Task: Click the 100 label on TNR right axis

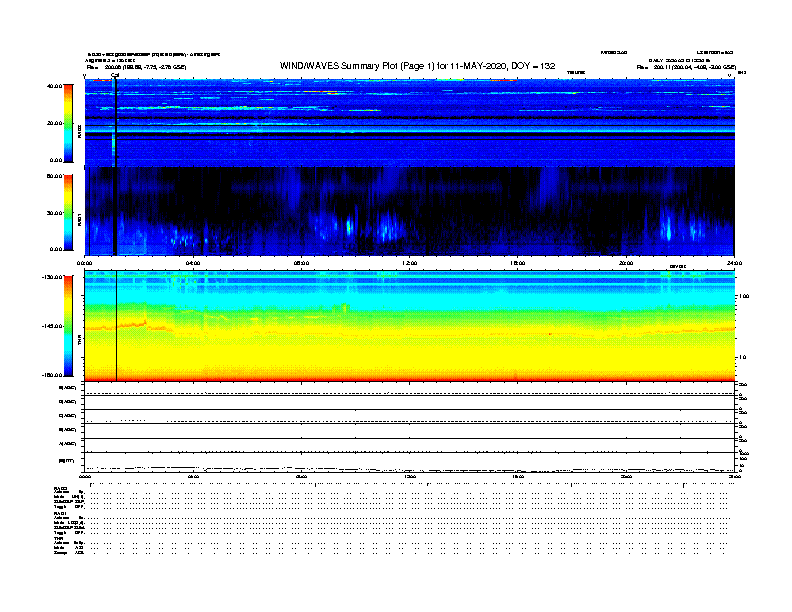Action: 744,296
